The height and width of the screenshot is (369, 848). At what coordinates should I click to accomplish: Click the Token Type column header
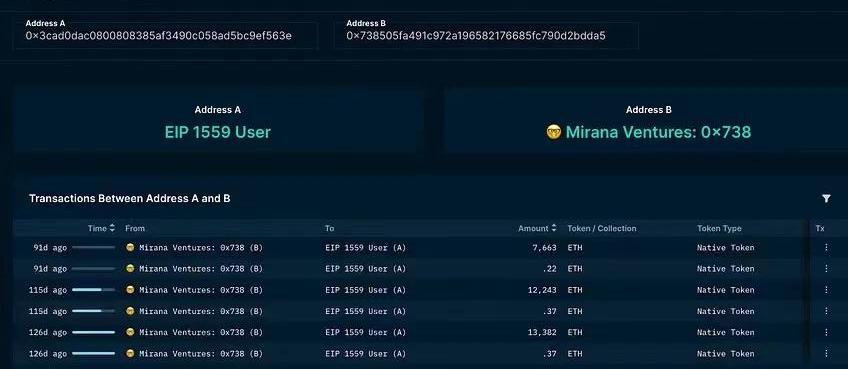pos(719,228)
